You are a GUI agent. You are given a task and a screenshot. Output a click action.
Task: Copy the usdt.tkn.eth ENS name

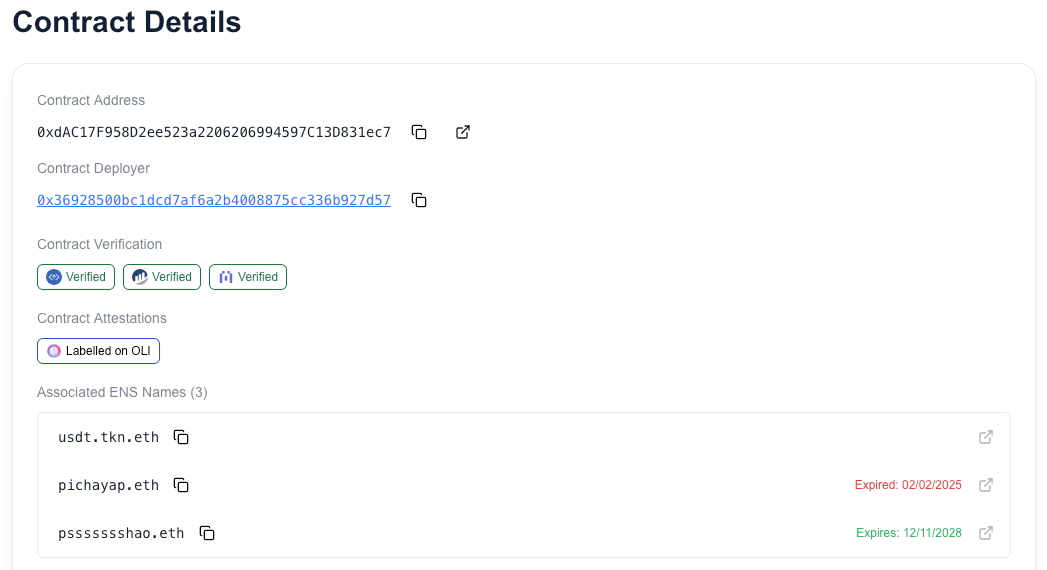click(x=181, y=437)
